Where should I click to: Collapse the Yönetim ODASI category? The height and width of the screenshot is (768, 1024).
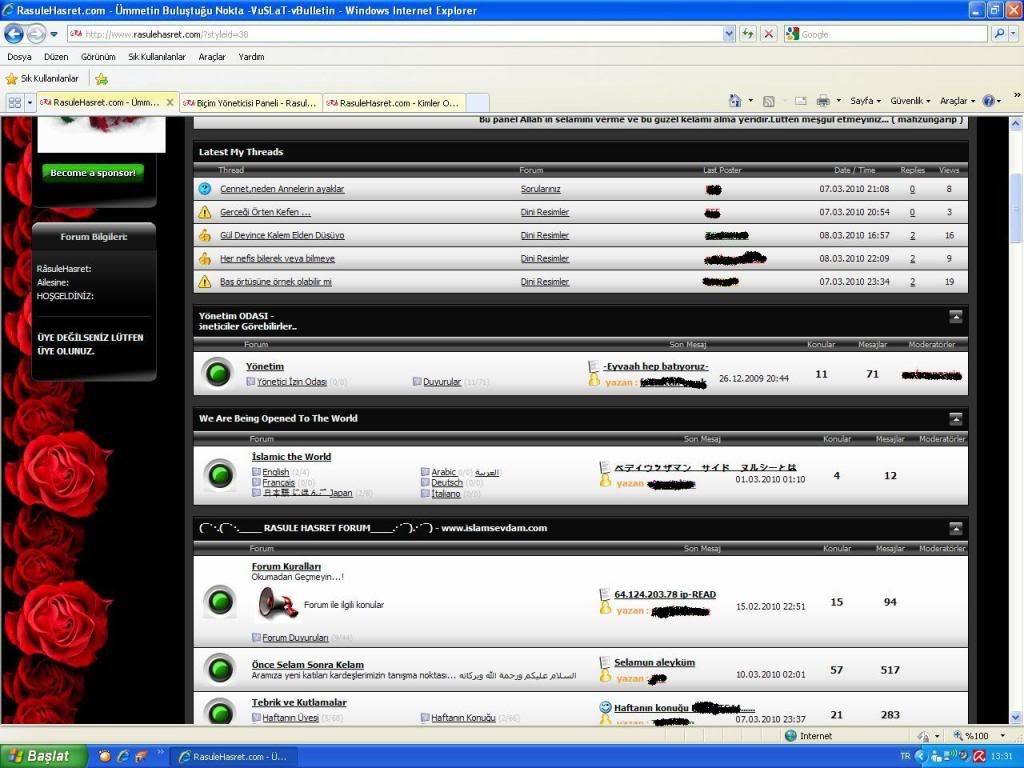(955, 317)
